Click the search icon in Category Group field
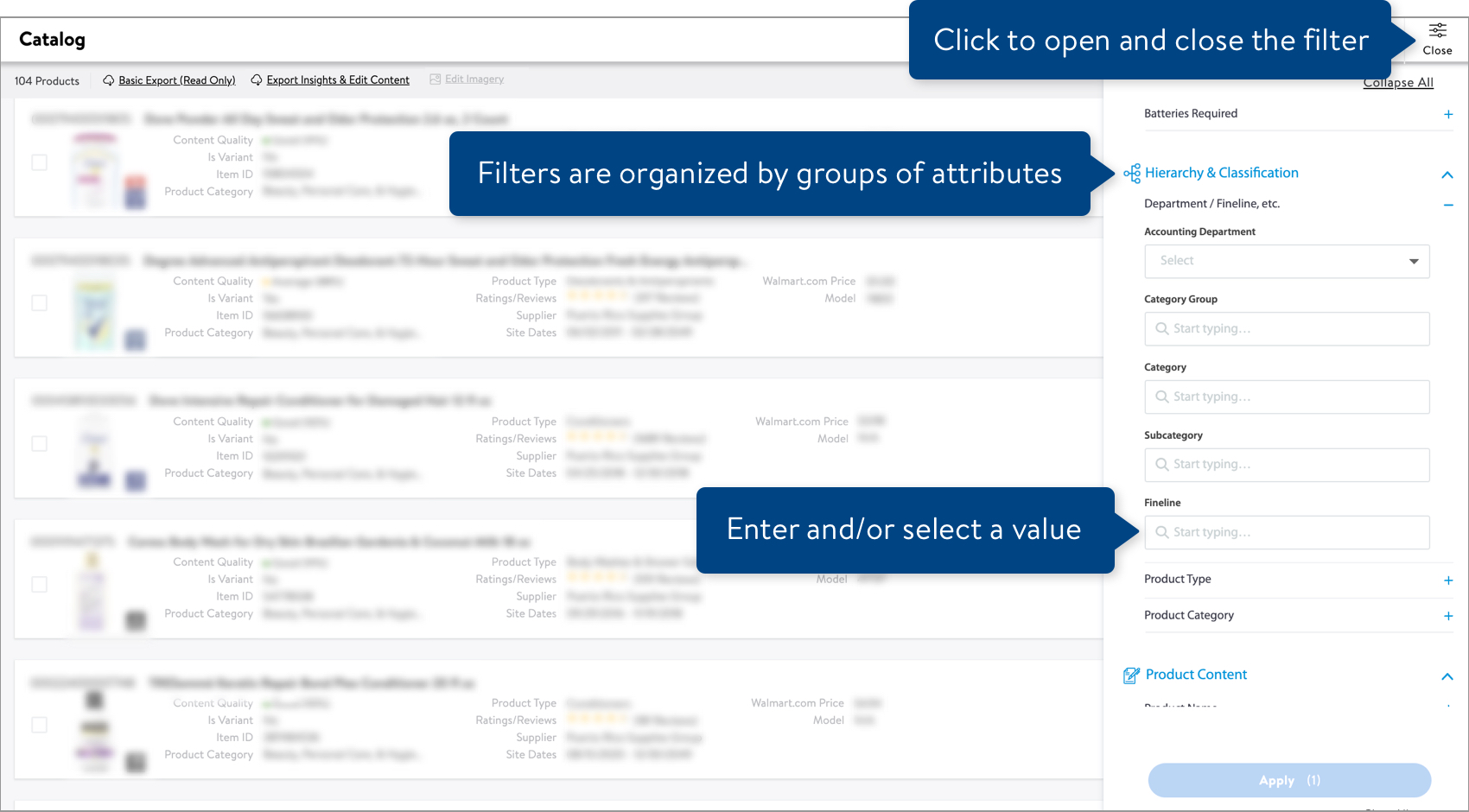Image resolution: width=1469 pixels, height=812 pixels. (x=1162, y=329)
